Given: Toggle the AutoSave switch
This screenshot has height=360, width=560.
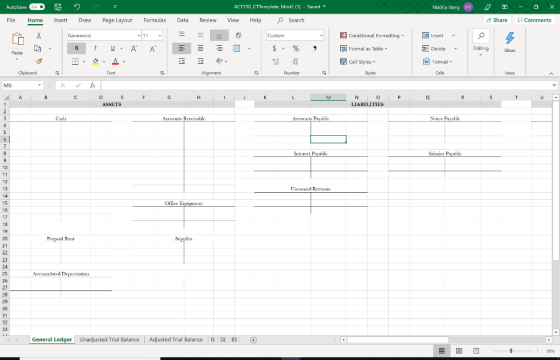Looking at the screenshot, I should [x=37, y=7].
